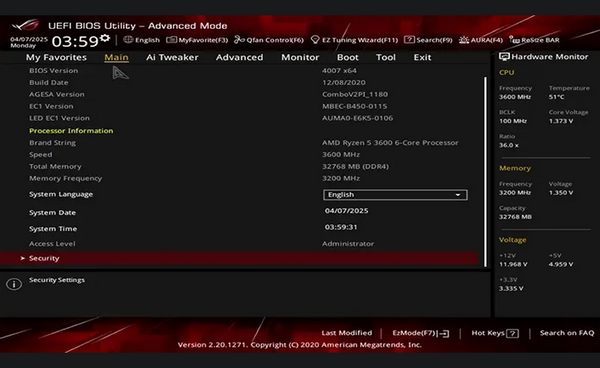Open the Ai Tweaker tab
Screen dimensions: 600x368
click(172, 57)
